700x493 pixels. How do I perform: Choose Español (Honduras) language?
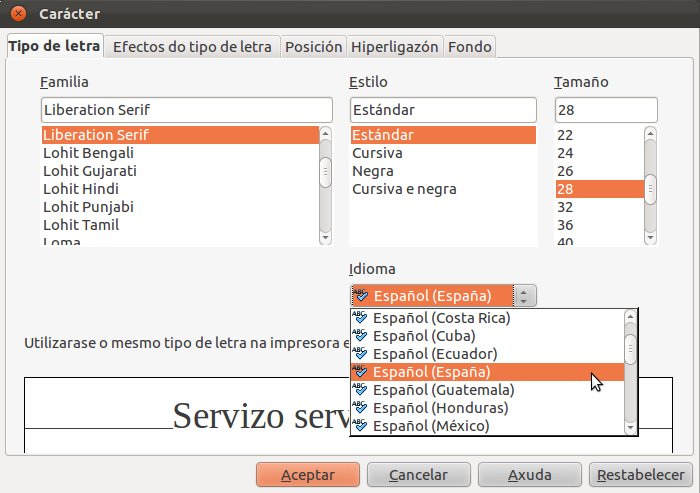488,408
